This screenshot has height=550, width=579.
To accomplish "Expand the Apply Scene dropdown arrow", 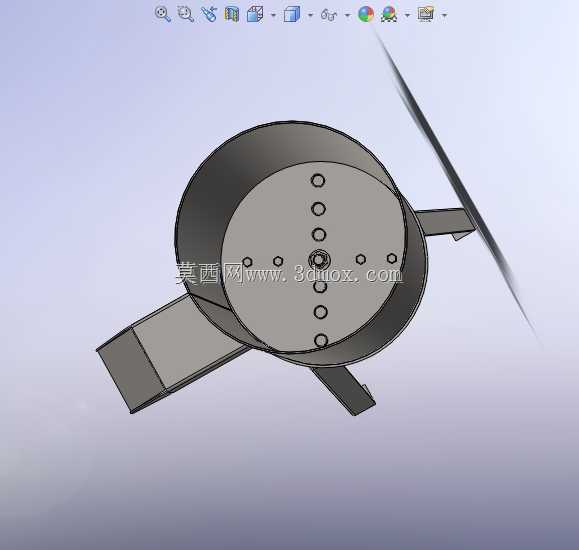I will click(x=407, y=15).
